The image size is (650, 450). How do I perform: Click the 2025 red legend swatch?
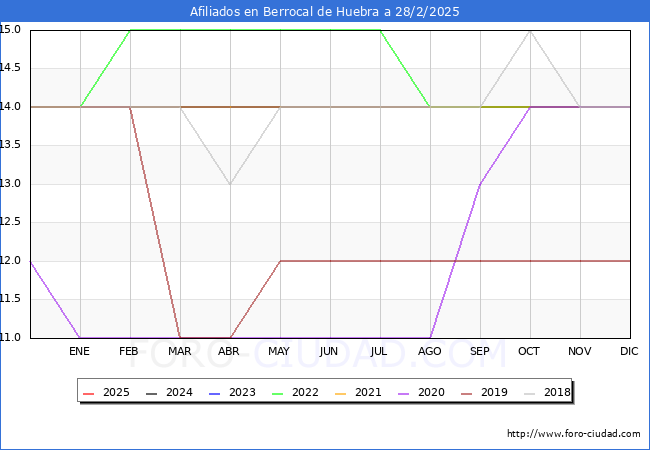[x=89, y=393]
